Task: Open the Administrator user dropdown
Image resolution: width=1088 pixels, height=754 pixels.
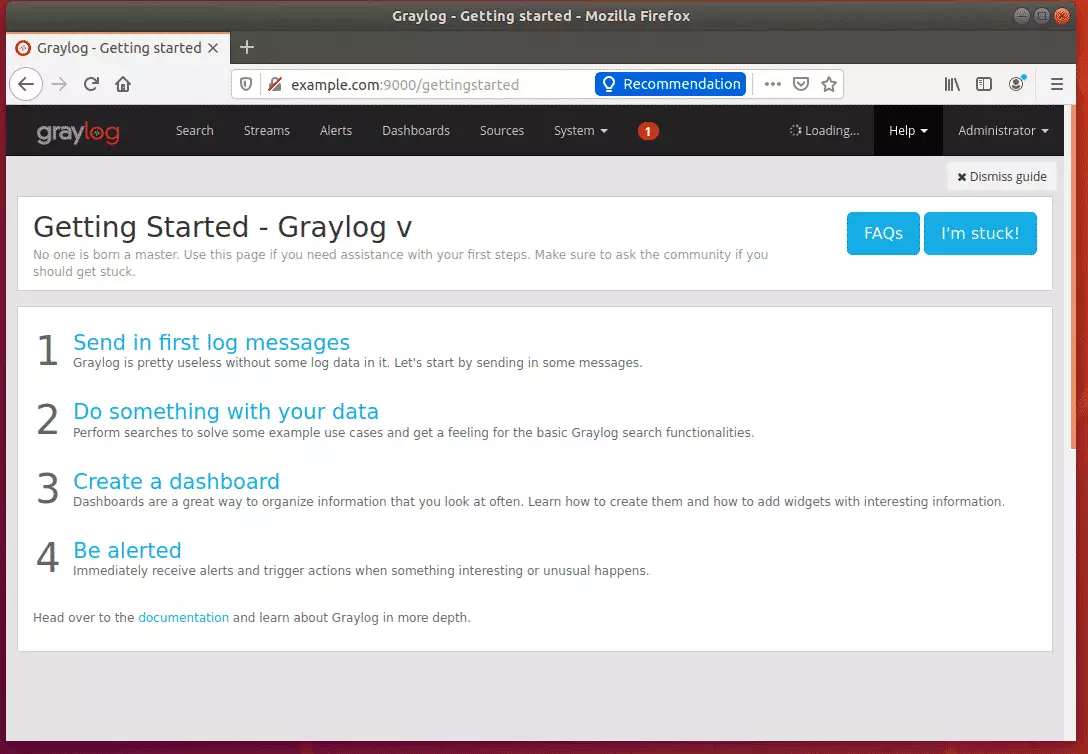Action: pos(1003,131)
